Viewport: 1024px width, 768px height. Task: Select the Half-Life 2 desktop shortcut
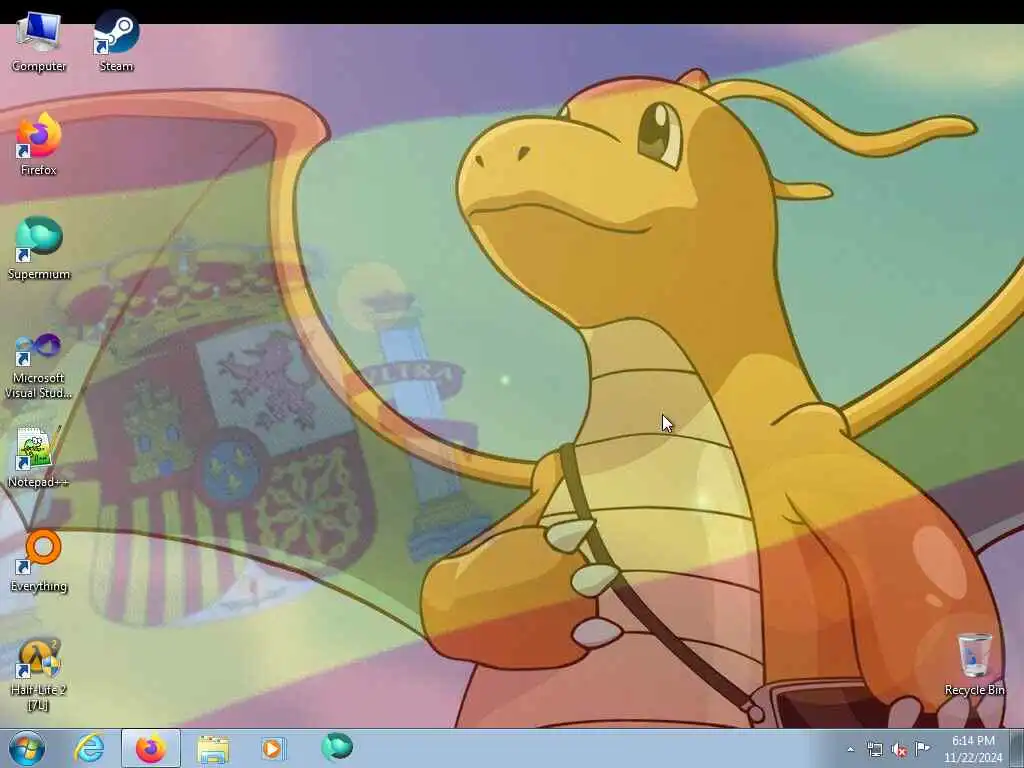[38, 675]
